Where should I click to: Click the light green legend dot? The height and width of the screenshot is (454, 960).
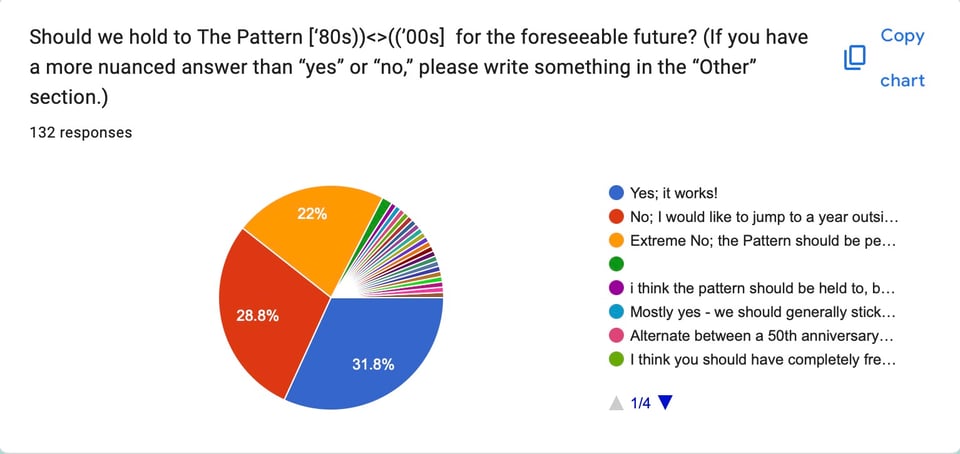(617, 359)
